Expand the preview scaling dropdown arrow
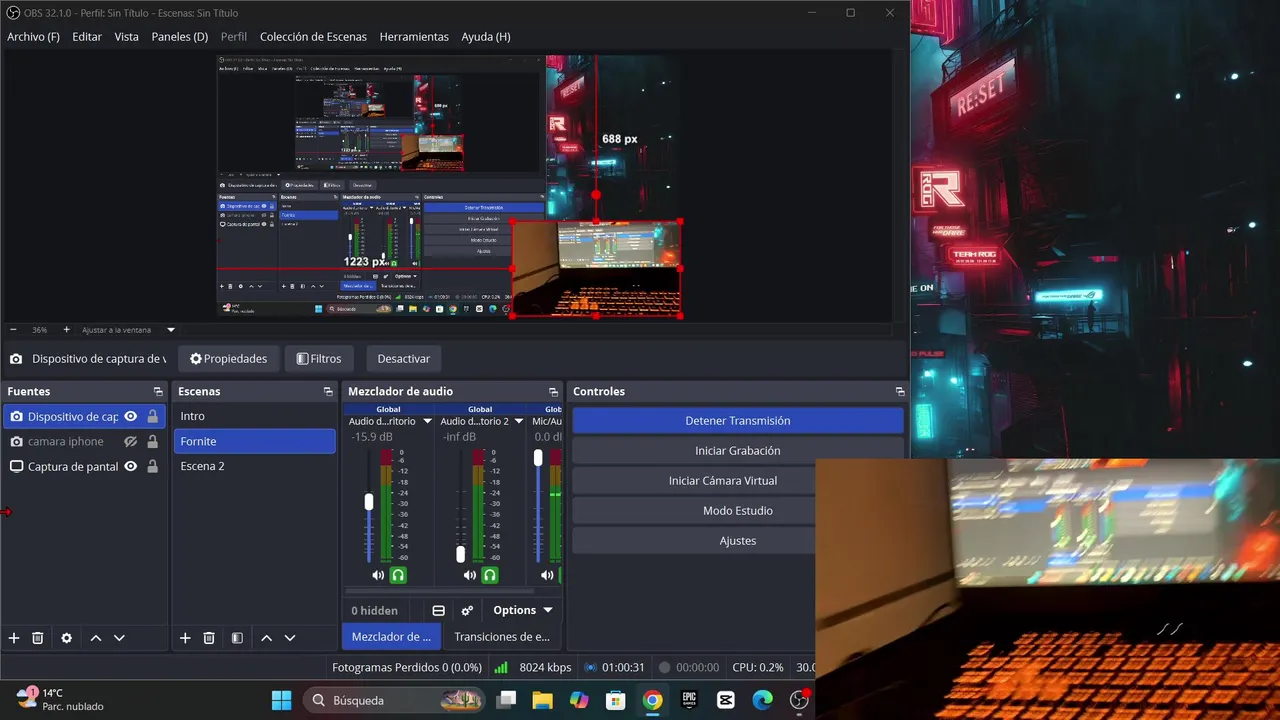The image size is (1280, 720). [x=171, y=330]
